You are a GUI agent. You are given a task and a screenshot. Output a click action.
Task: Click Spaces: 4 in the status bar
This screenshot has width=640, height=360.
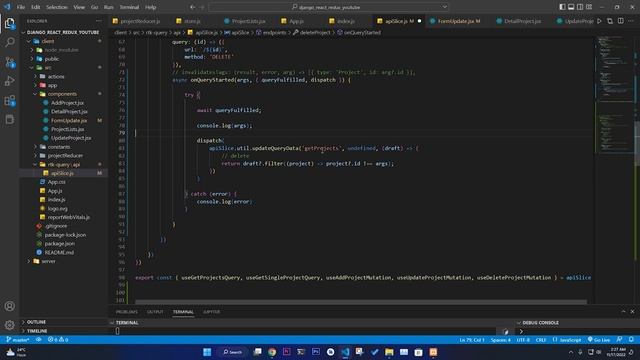pyautogui.click(x=500, y=340)
